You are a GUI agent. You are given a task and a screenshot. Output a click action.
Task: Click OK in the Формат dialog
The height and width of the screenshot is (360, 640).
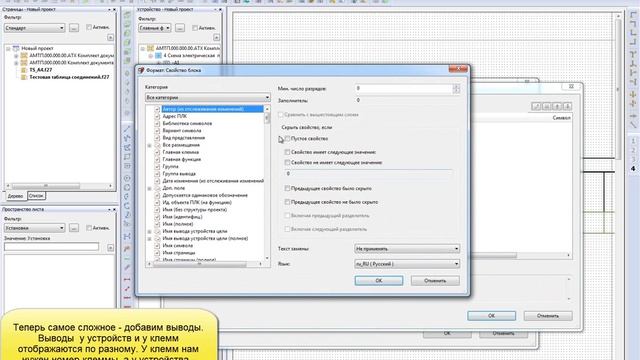pyautogui.click(x=379, y=280)
